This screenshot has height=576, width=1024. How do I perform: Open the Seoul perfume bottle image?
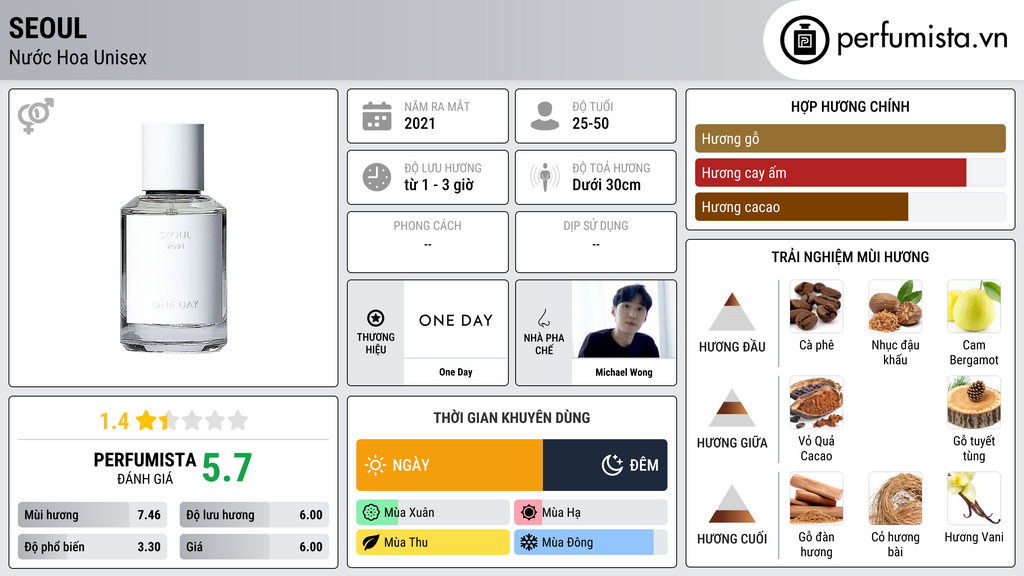coord(174,238)
